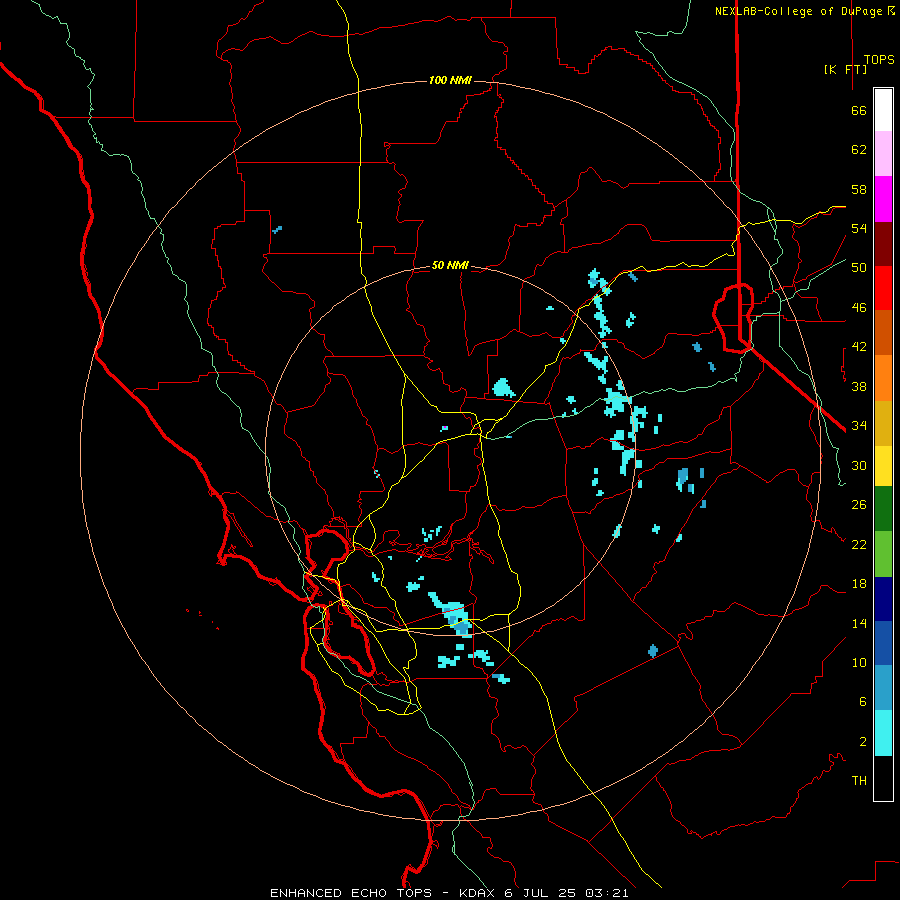Click the '50 NMI' range ring label

coord(450,265)
